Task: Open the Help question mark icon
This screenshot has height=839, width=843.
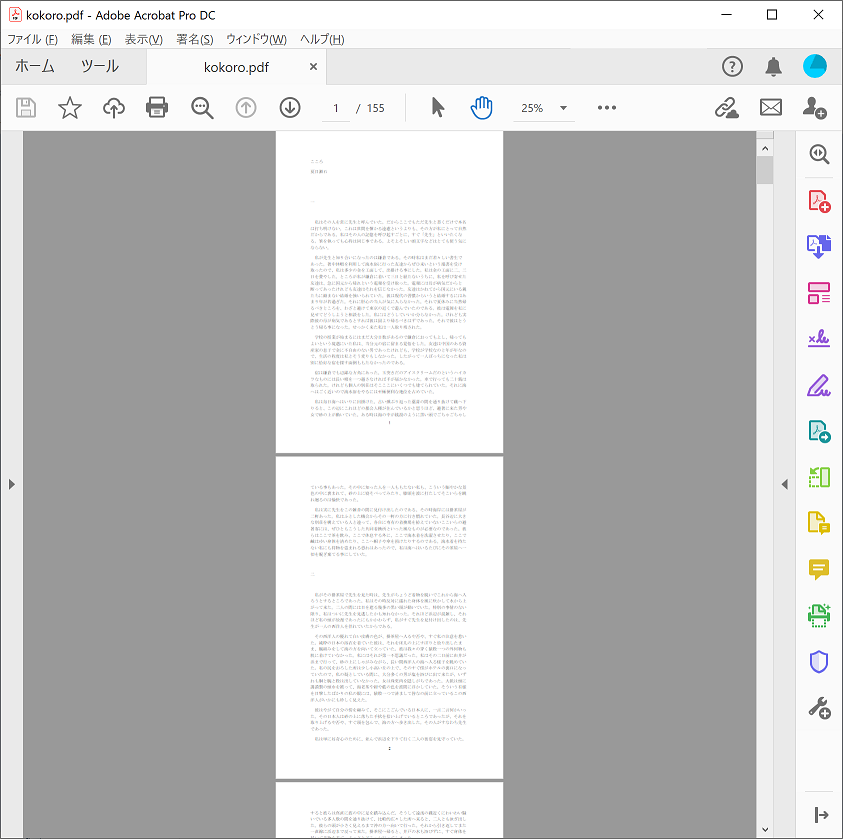Action: click(732, 67)
